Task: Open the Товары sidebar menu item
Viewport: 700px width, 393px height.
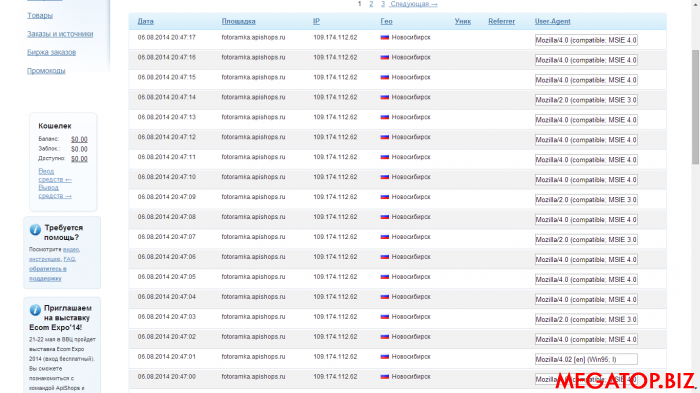Action: pyautogui.click(x=40, y=16)
